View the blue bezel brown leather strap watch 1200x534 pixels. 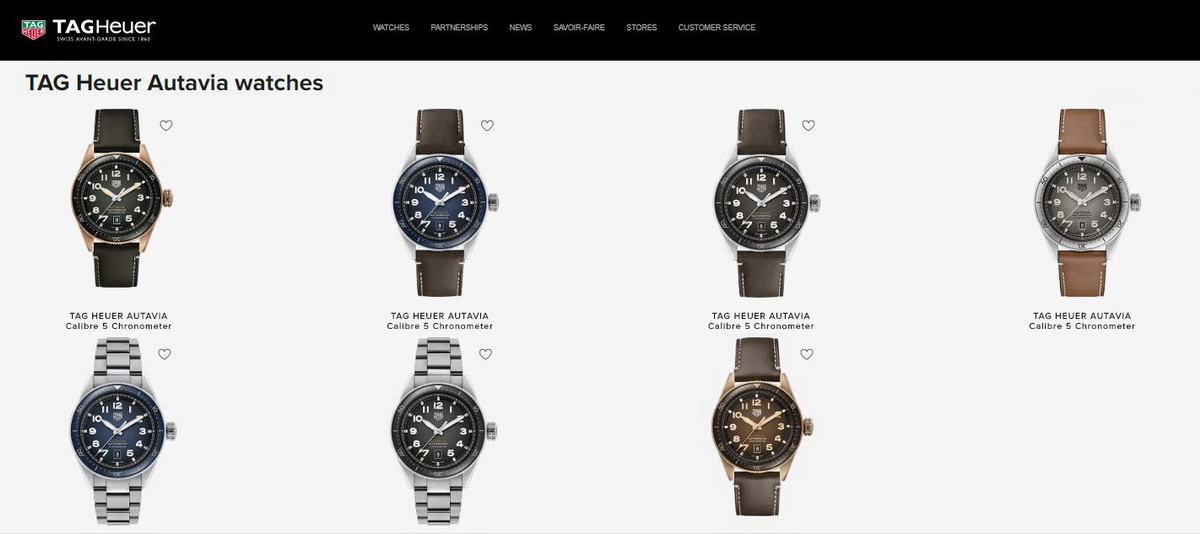point(441,203)
